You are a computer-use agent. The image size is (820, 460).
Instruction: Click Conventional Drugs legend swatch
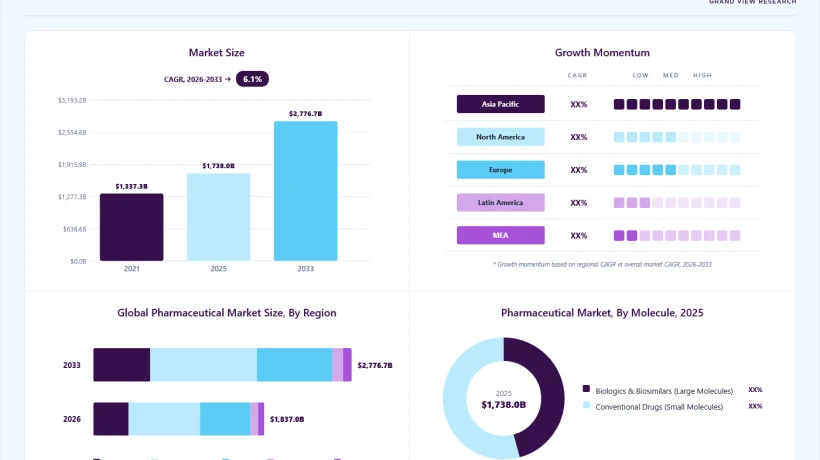(586, 405)
